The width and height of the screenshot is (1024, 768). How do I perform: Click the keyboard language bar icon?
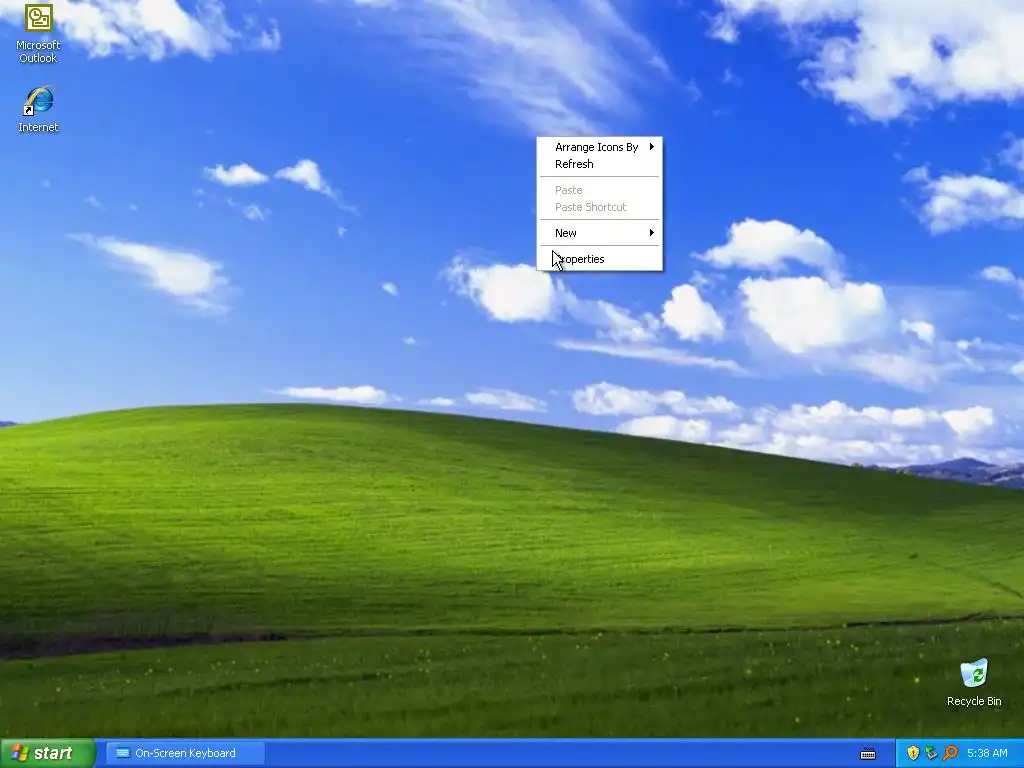[868, 754]
